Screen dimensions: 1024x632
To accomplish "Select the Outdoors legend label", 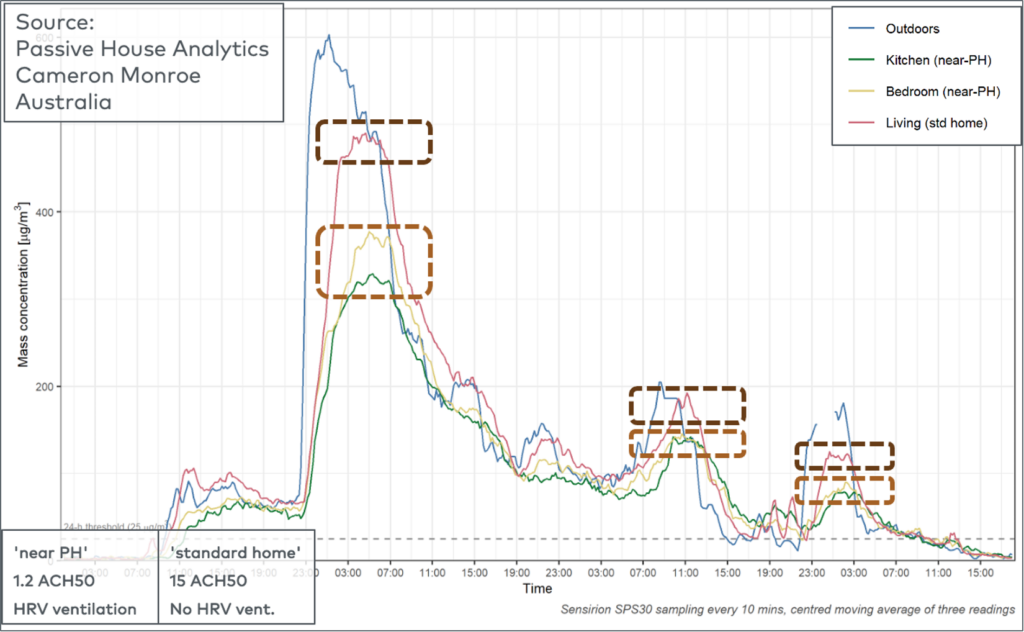I will 912,29.
